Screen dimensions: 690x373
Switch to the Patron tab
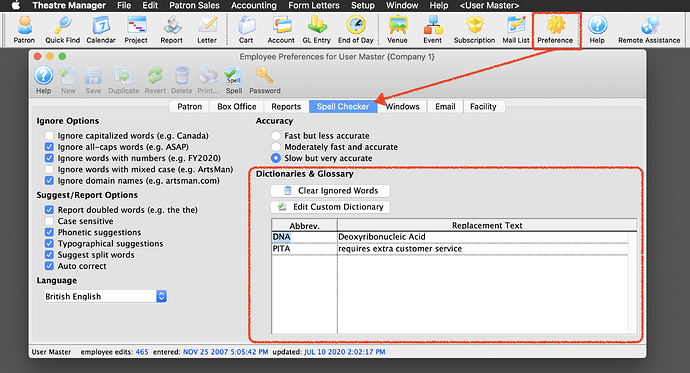pos(190,106)
